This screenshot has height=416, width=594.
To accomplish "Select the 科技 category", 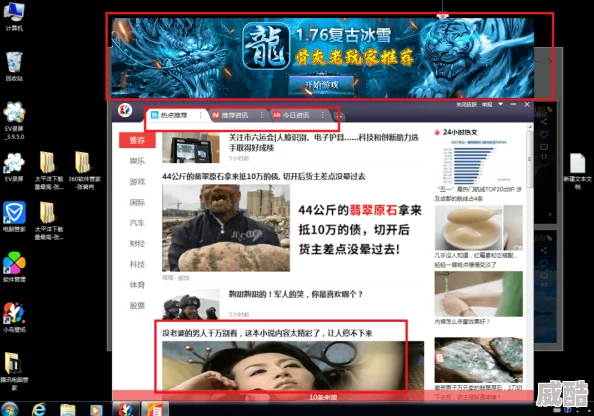I will tap(137, 264).
